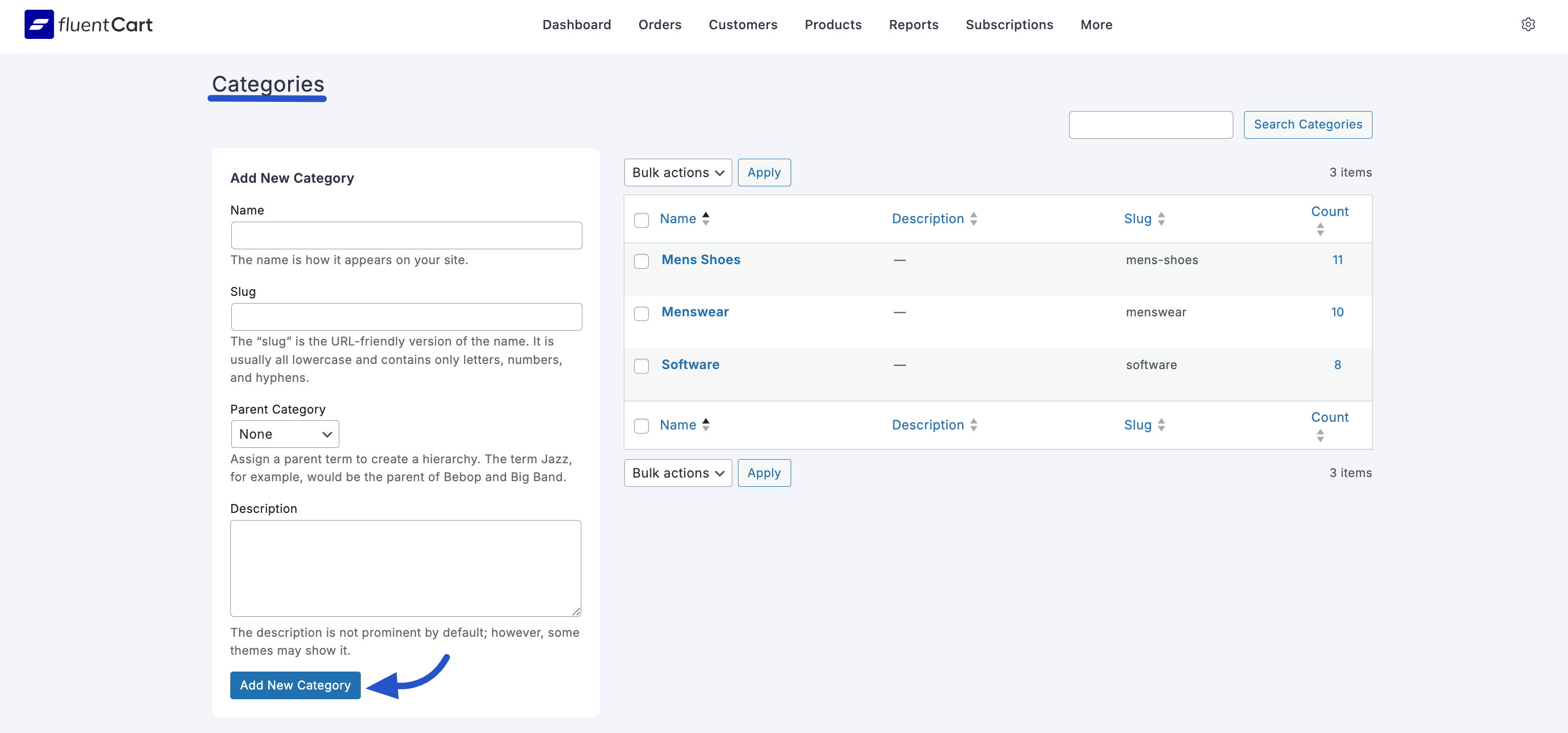Click the bottom Name column sort arrow
Screen dimensions: 1568x733
click(x=706, y=424)
